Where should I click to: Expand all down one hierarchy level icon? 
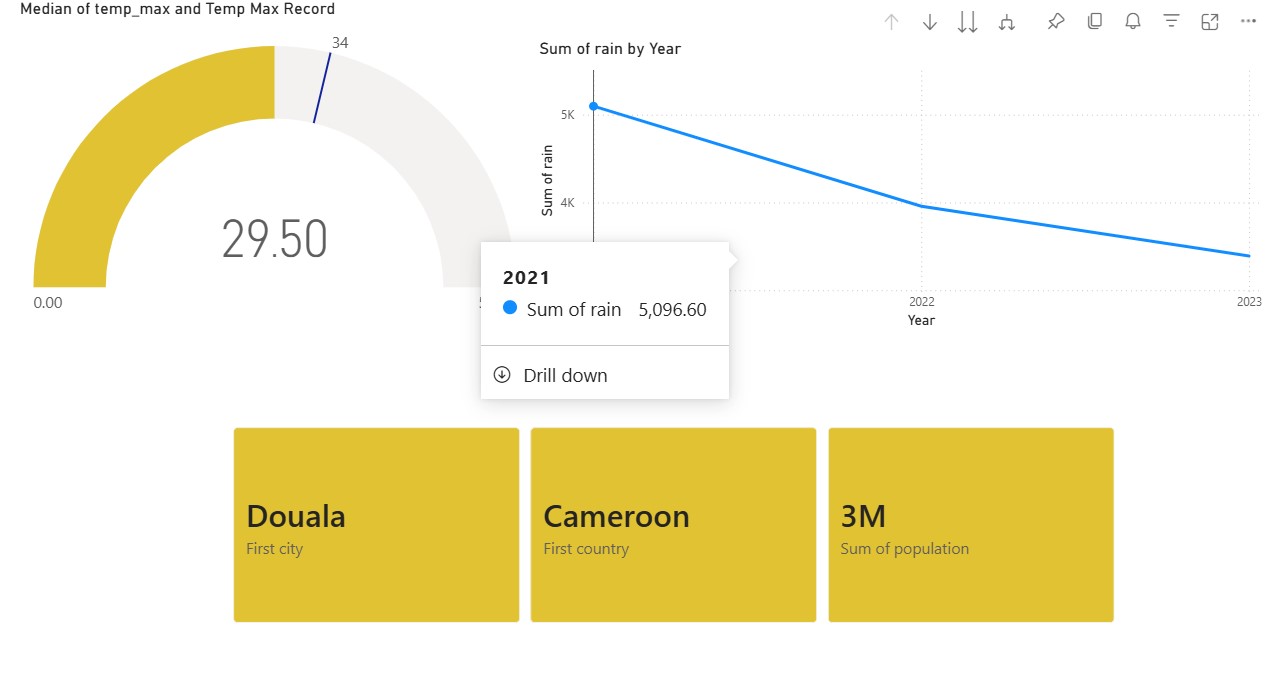[x=1007, y=22]
